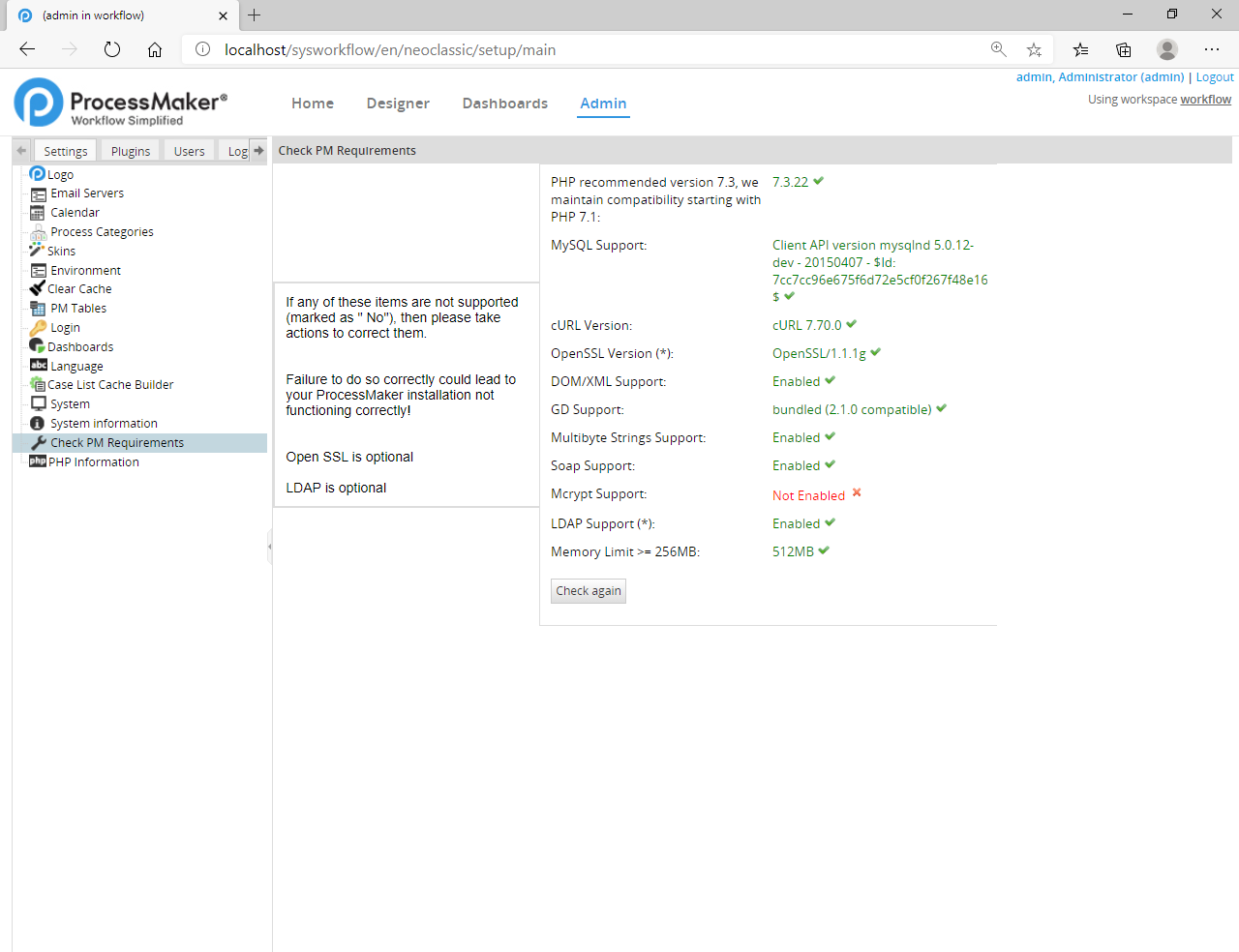1239x952 pixels.
Task: Click the Logo icon in settings tree
Action: 38,174
